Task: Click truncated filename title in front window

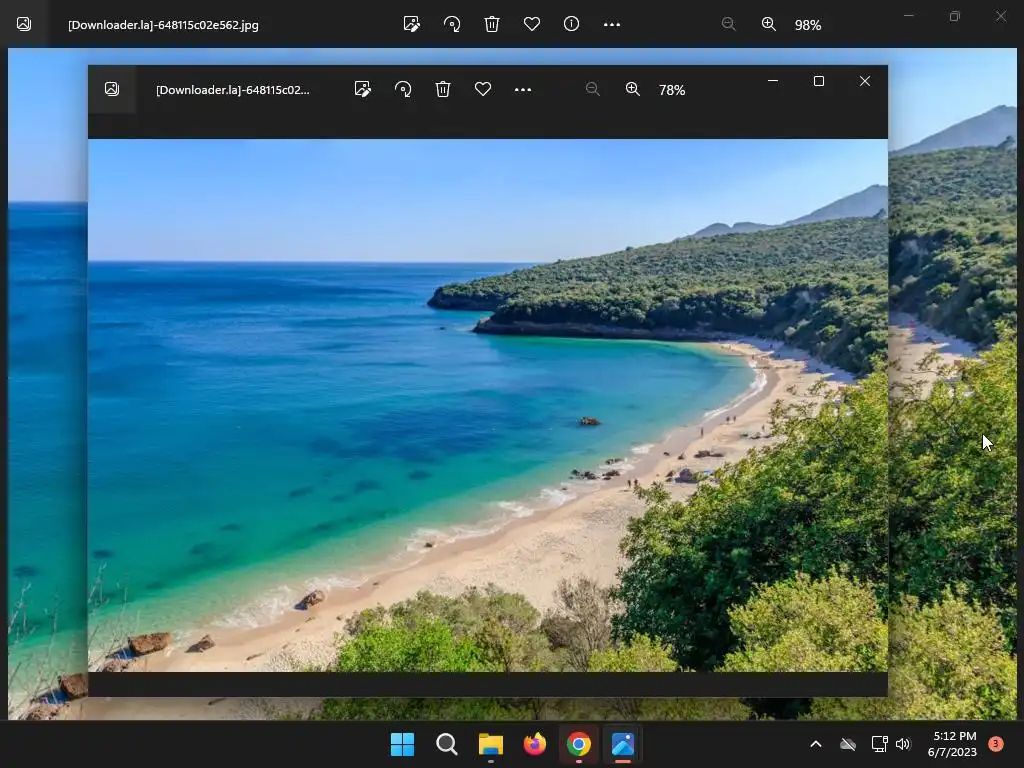Action: [232, 90]
